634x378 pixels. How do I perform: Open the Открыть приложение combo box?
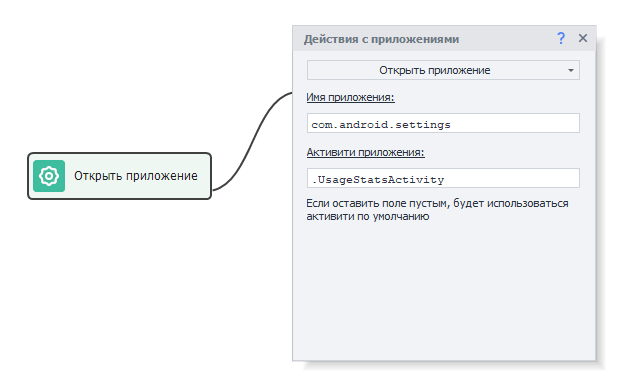(x=443, y=70)
